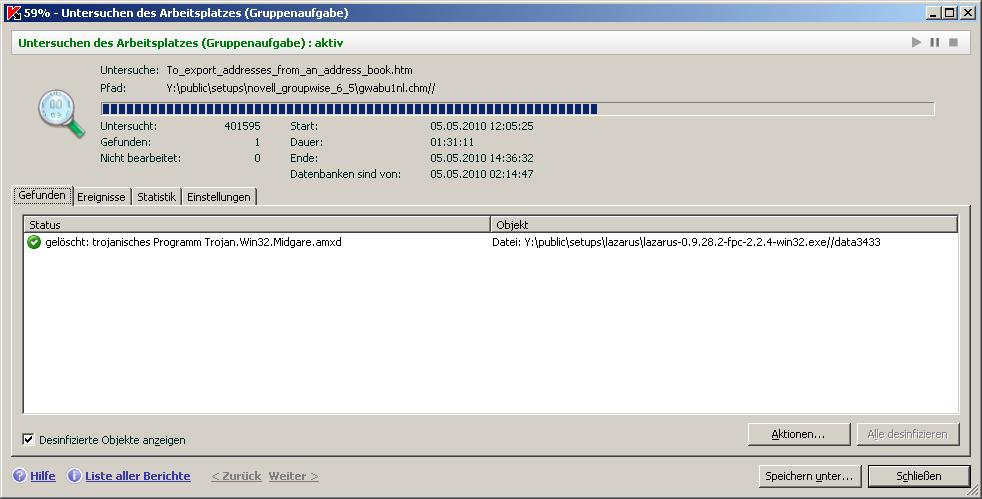The width and height of the screenshot is (982, 499).
Task: Pause the running scan
Action: point(935,43)
